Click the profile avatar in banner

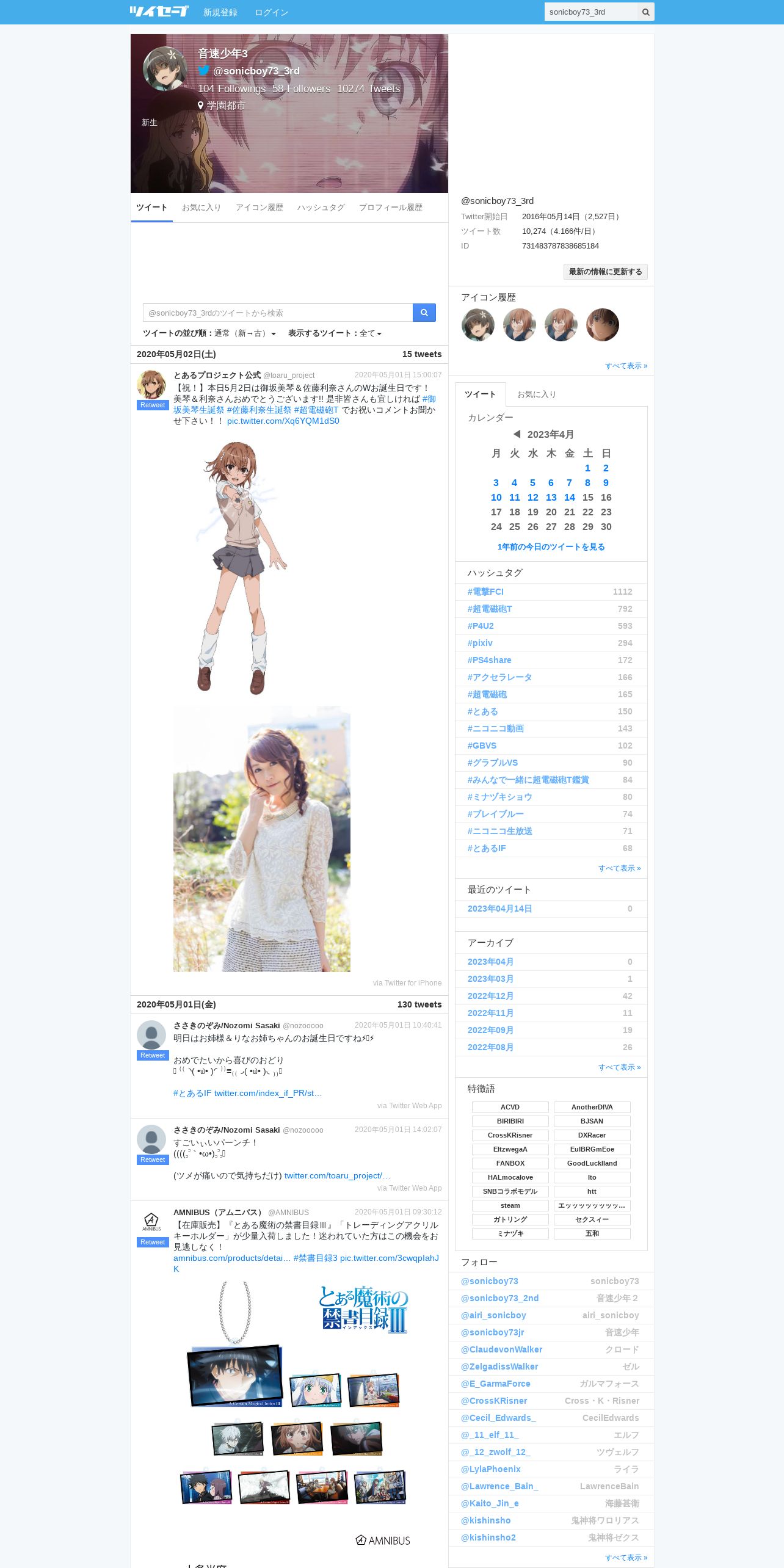pos(165,68)
